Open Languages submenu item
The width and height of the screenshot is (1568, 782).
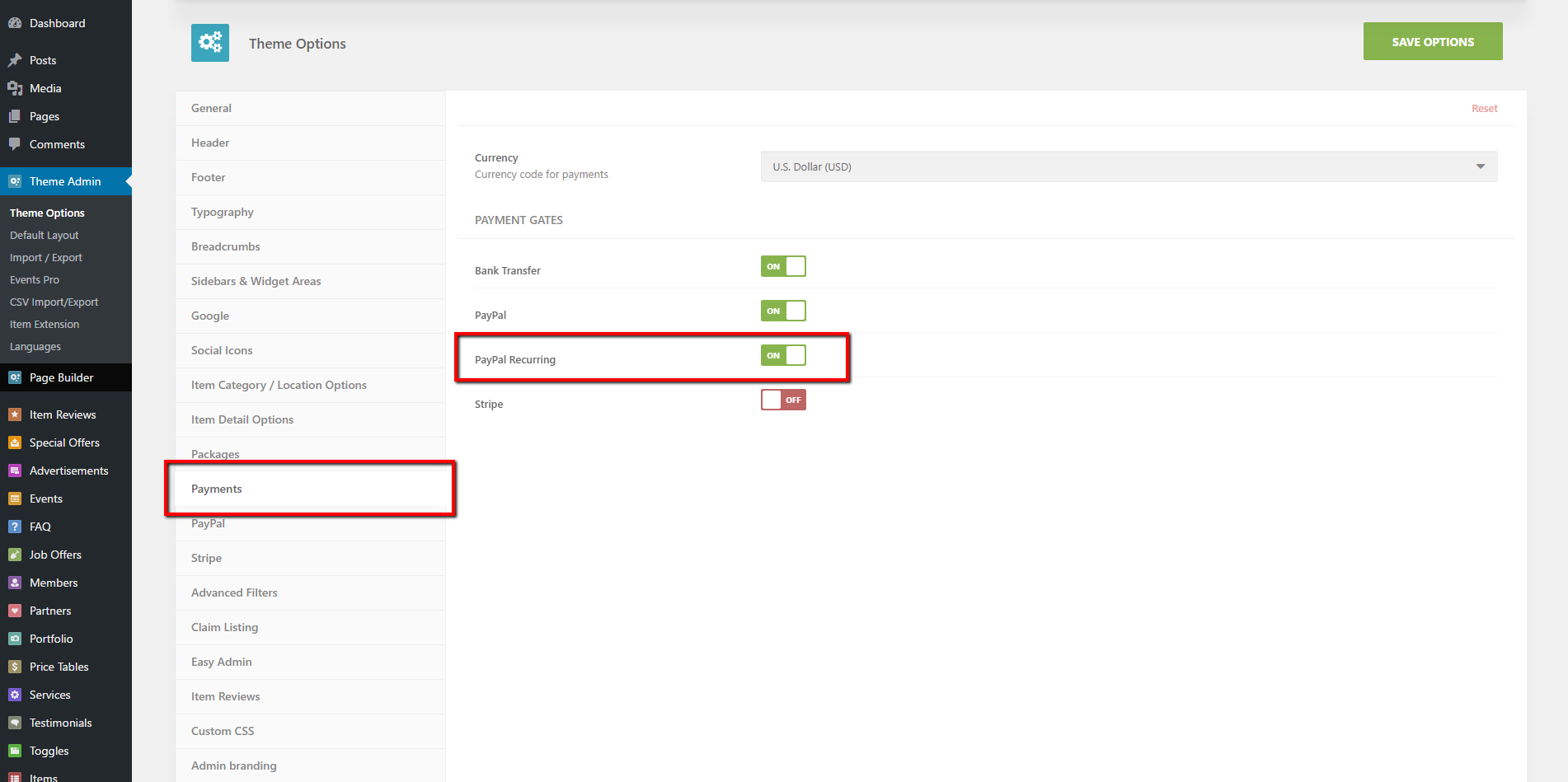pos(35,347)
